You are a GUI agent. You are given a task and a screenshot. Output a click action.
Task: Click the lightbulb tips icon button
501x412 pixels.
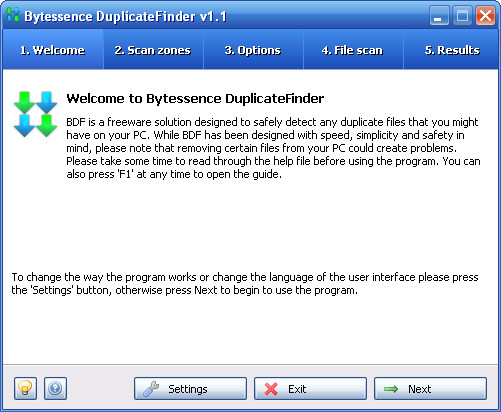click(25, 388)
